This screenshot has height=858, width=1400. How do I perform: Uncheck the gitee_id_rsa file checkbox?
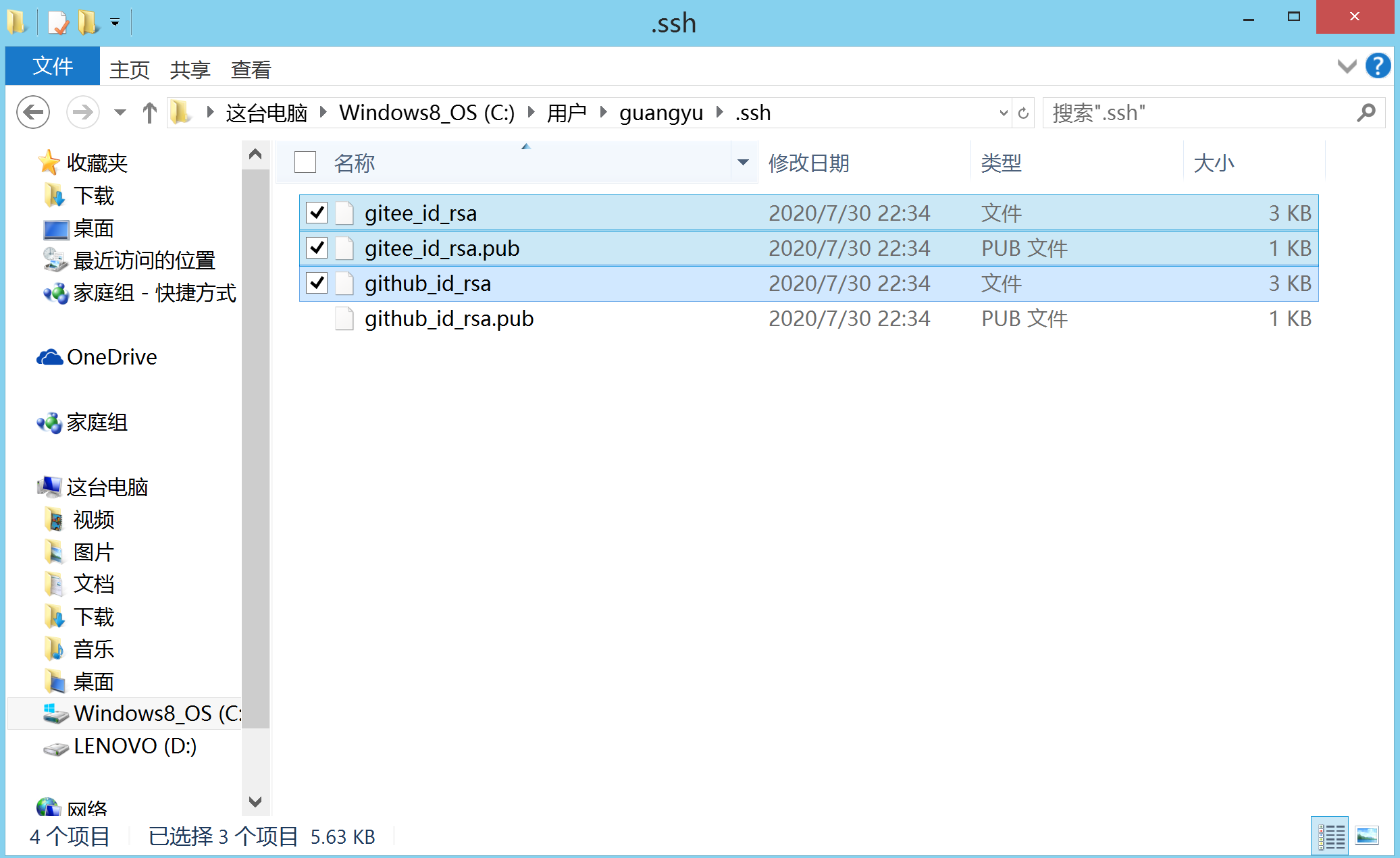tap(316, 213)
